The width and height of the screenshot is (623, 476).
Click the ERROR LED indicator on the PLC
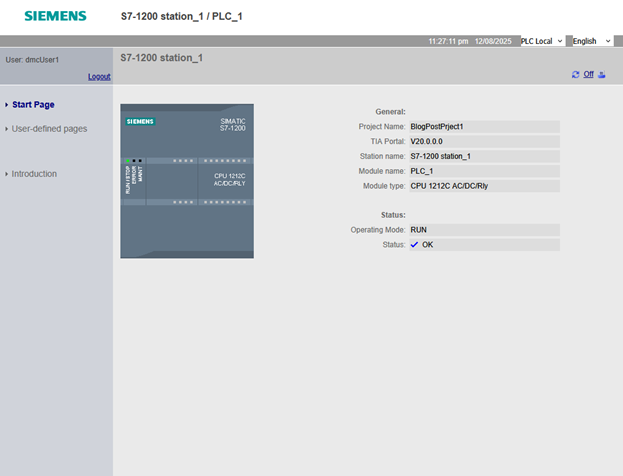135,160
